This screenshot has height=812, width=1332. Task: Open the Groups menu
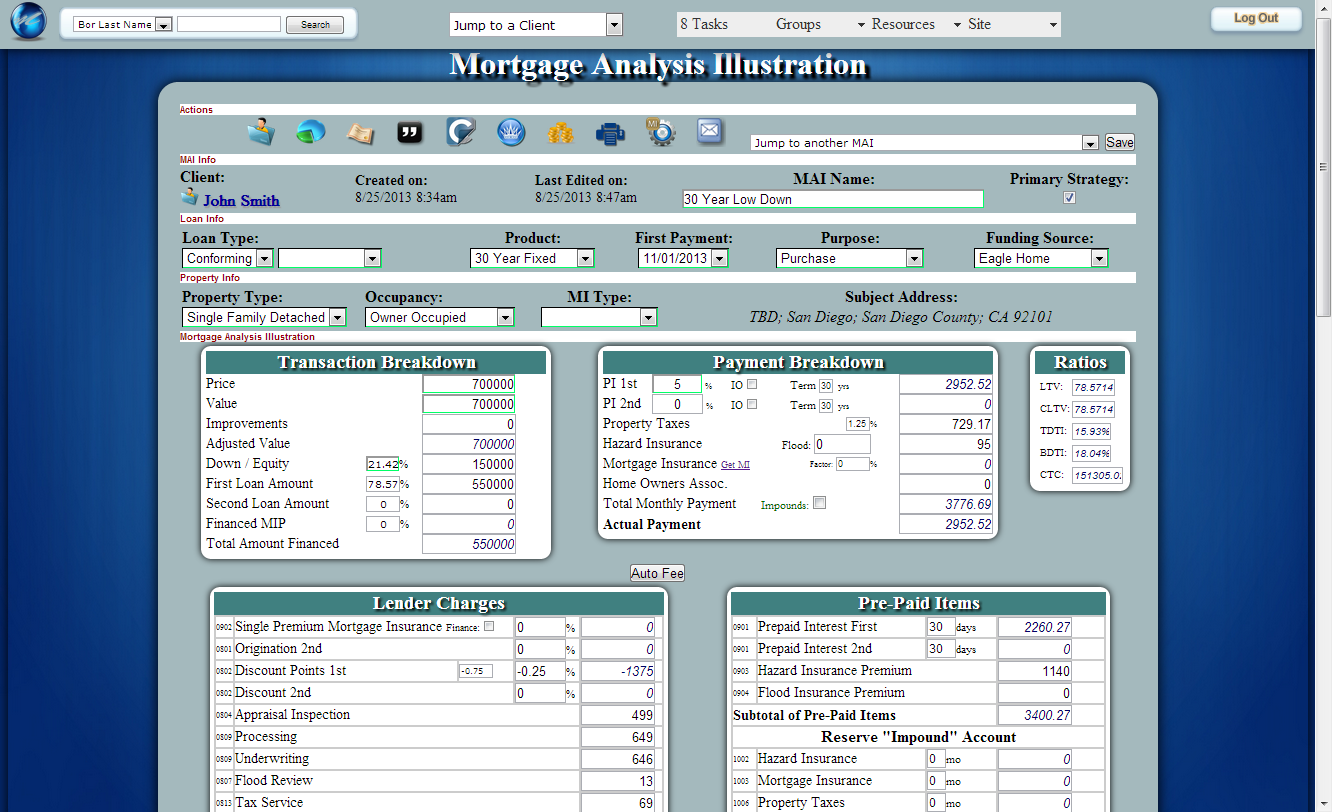tap(799, 23)
